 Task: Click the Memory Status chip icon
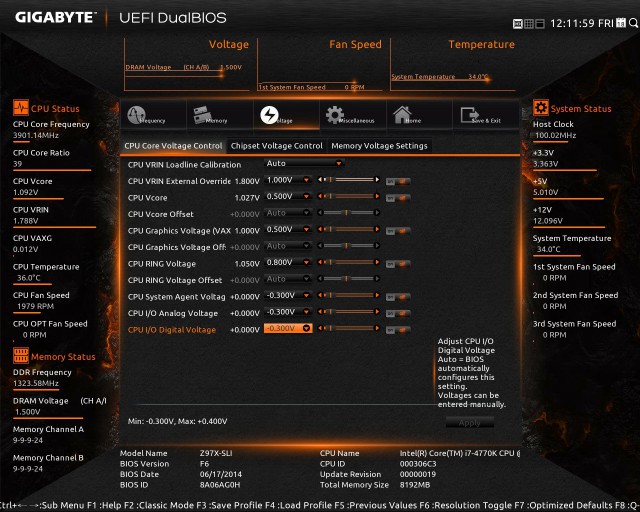tap(21, 356)
